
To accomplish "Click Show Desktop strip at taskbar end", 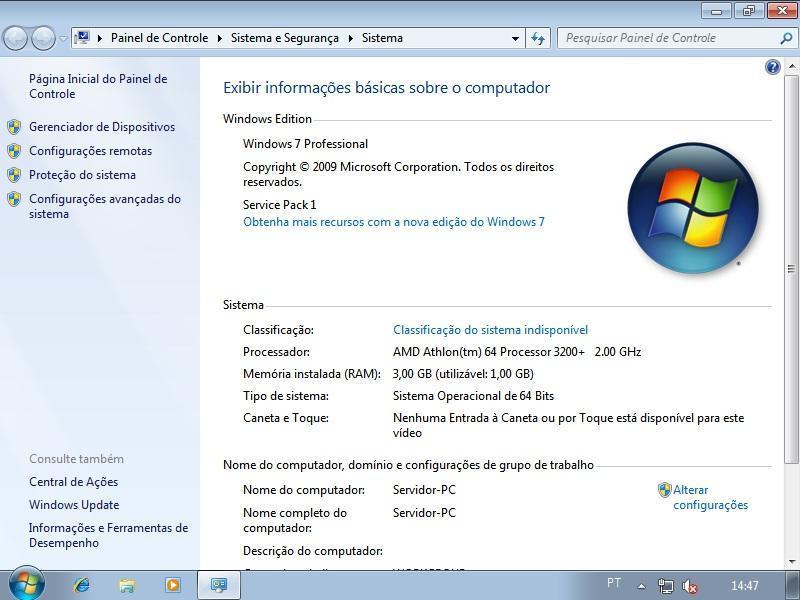I will [x=791, y=586].
